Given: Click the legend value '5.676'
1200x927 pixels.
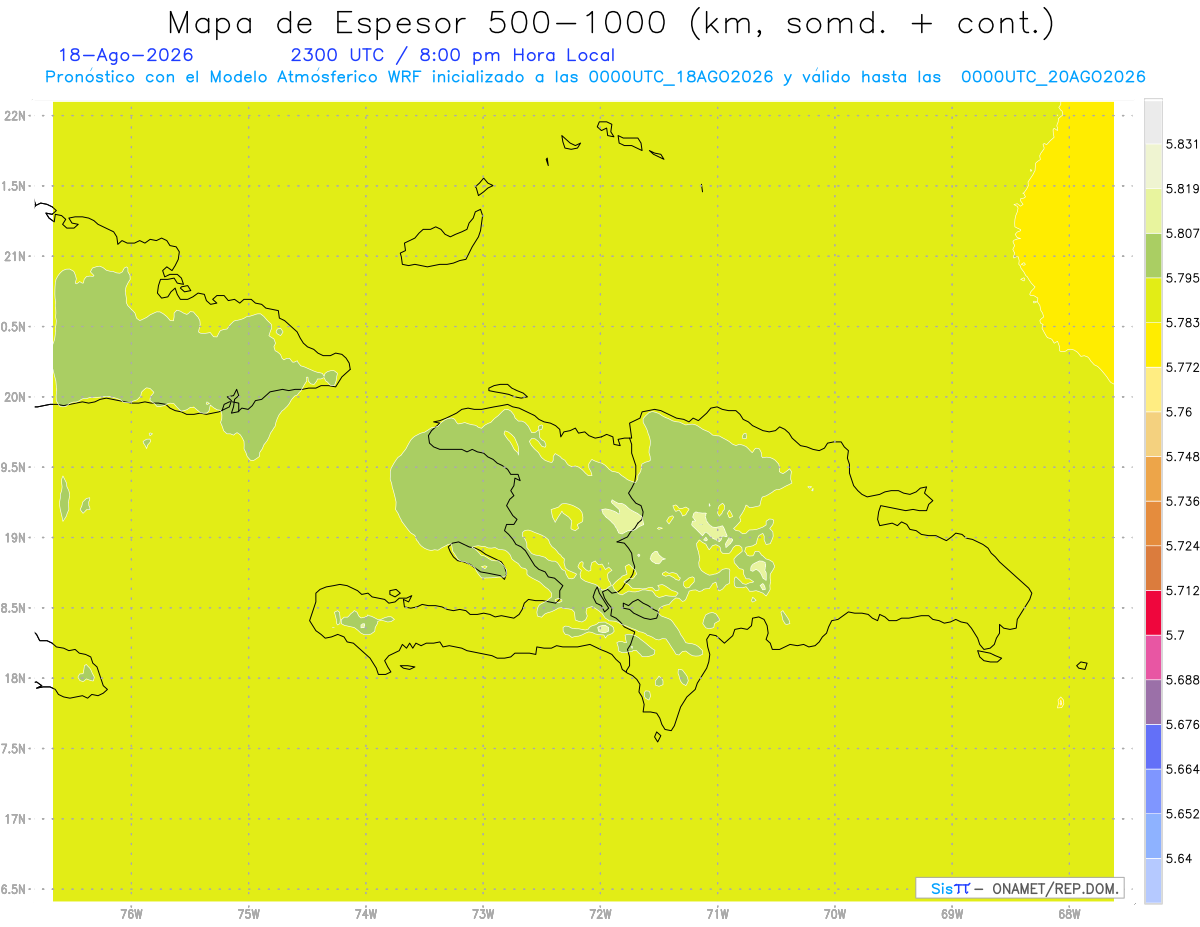Looking at the screenshot, I should 1184,724.
